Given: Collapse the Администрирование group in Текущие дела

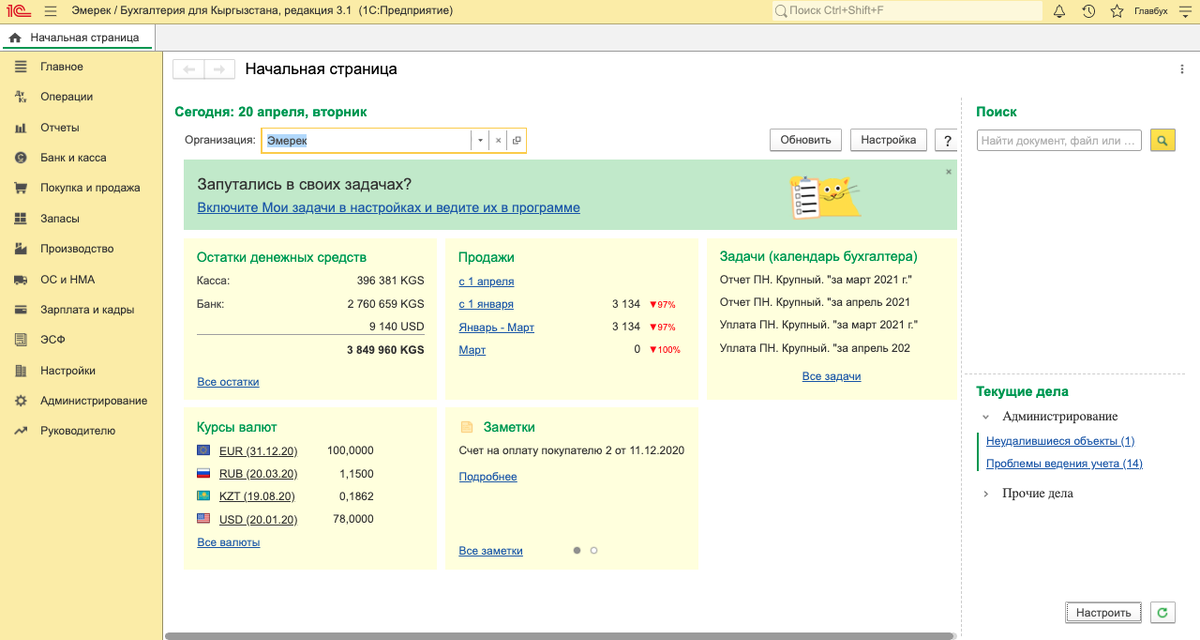Looking at the screenshot, I should (x=985, y=417).
